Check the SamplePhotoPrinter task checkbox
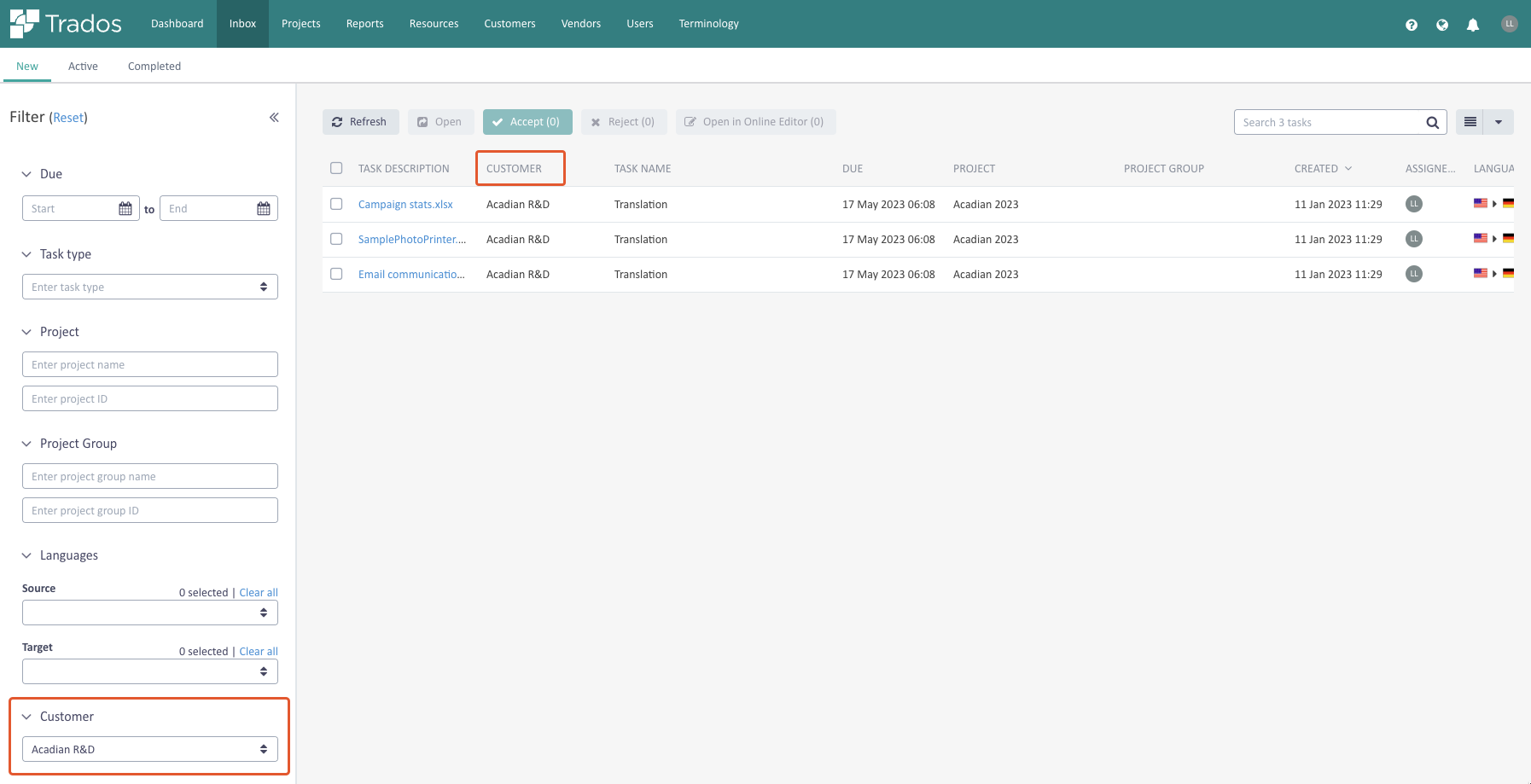 [336, 239]
